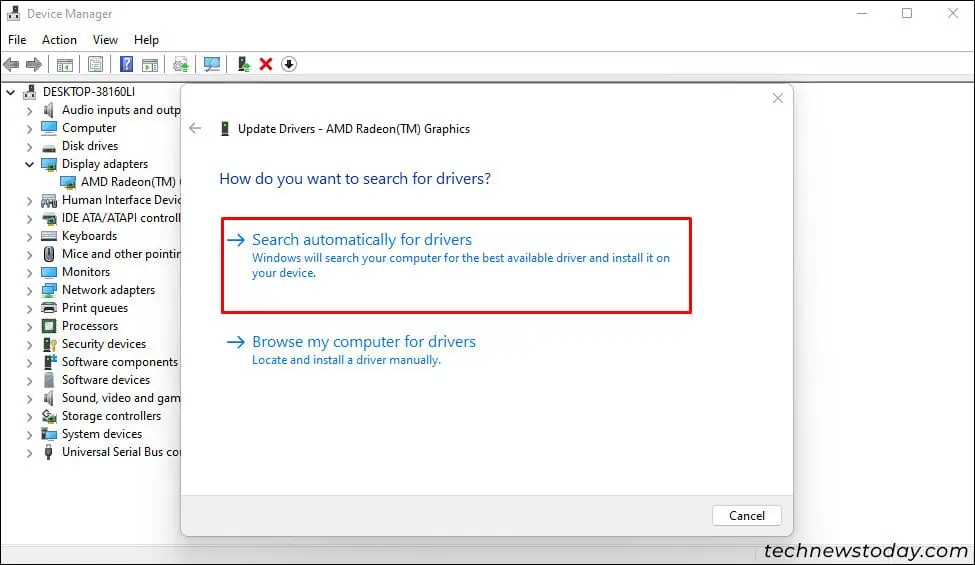Select Software devices label

tap(106, 380)
